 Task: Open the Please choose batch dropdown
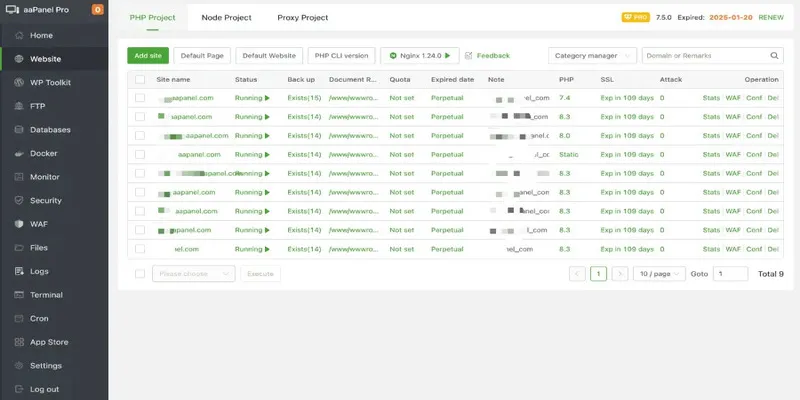pos(193,273)
